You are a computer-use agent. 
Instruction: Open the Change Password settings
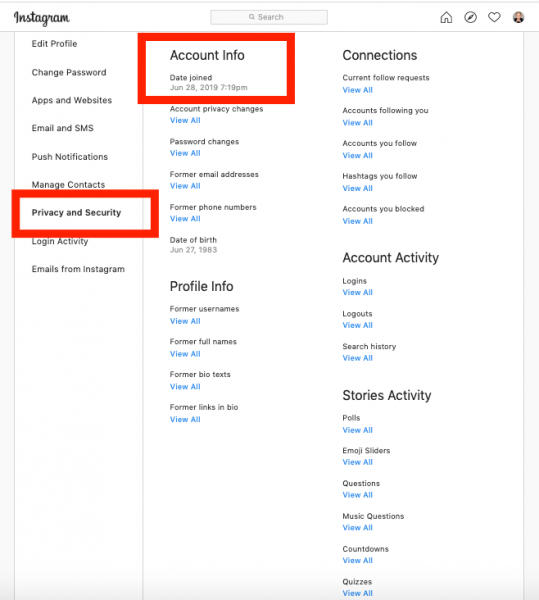pyautogui.click(x=69, y=72)
